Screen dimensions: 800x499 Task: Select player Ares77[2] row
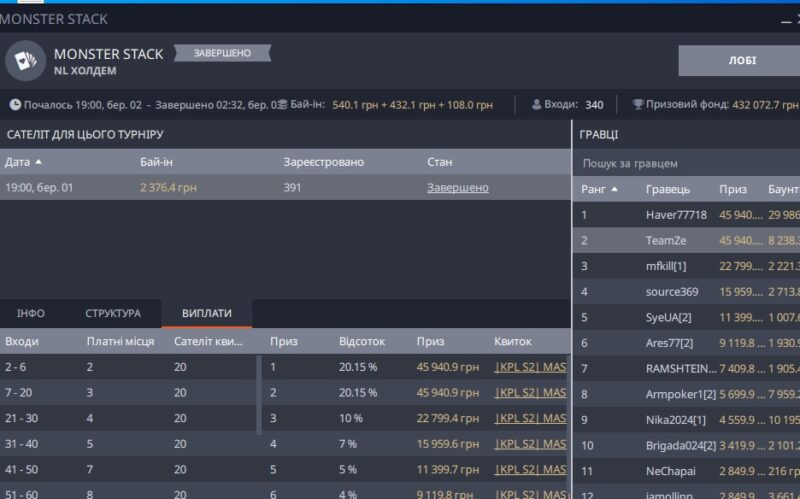[x=686, y=343]
